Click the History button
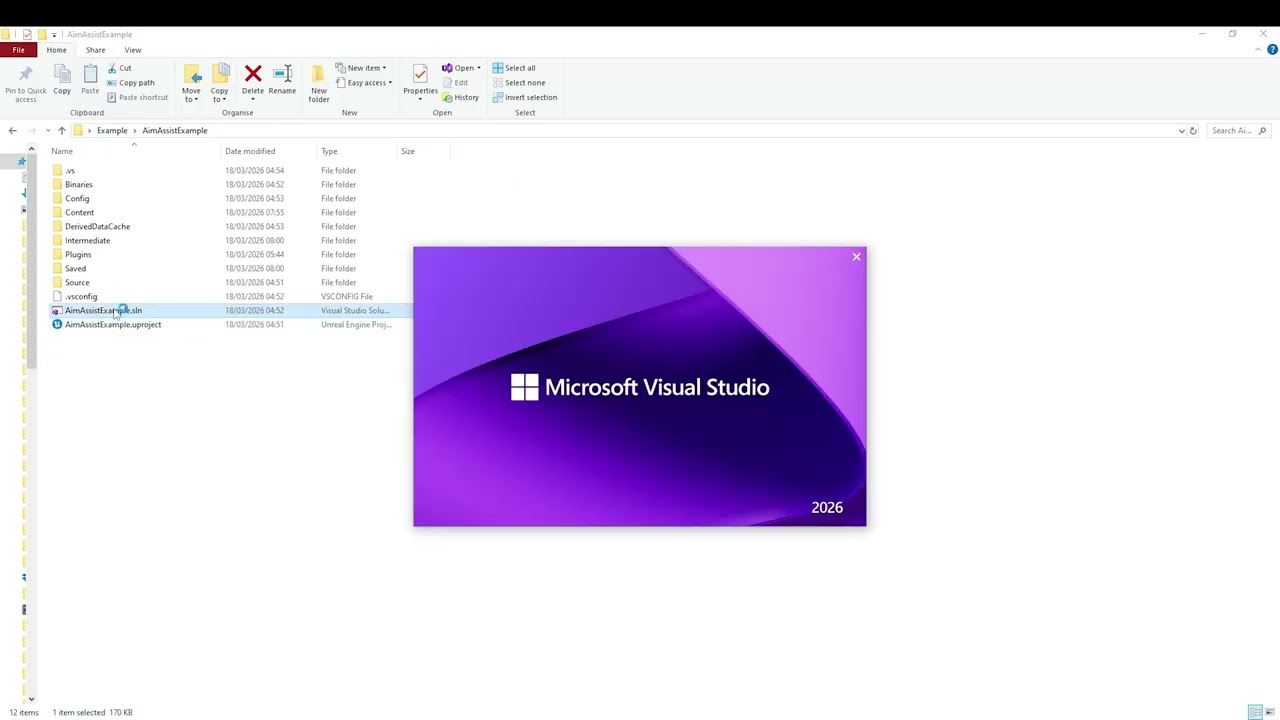The image size is (1280, 720). click(x=460, y=97)
